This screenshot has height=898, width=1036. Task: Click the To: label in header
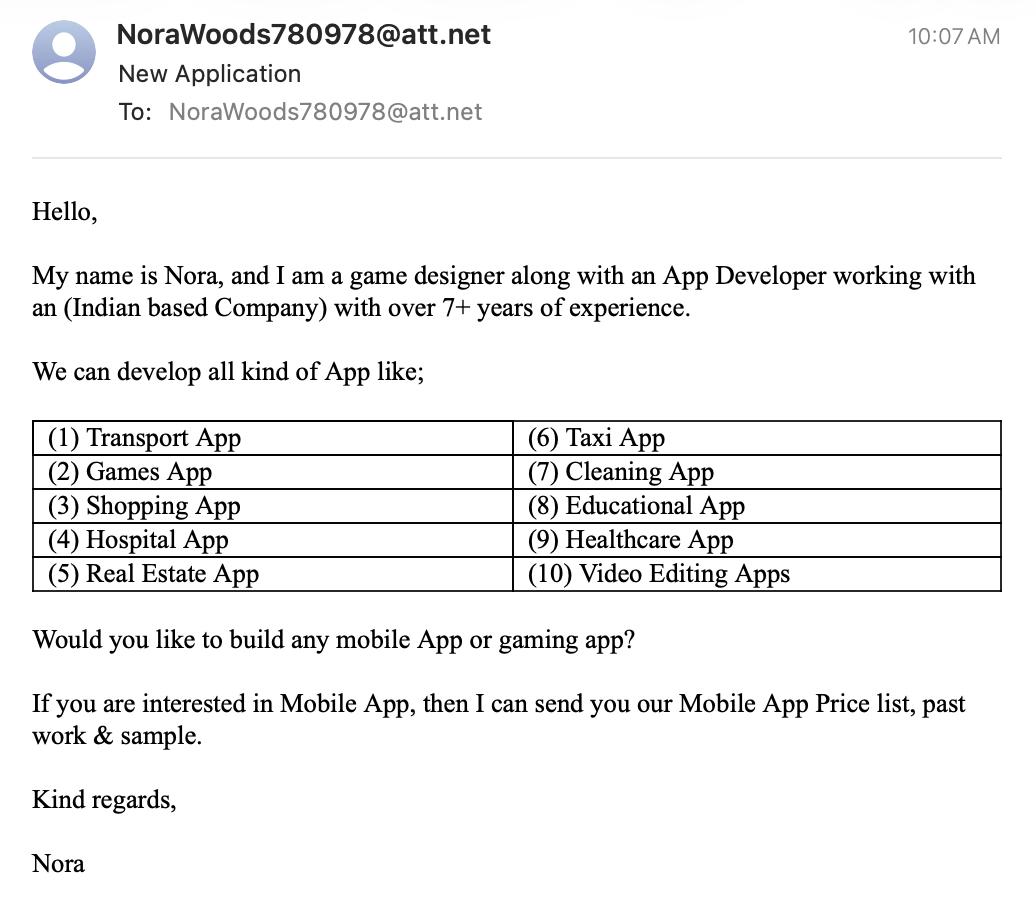point(135,112)
